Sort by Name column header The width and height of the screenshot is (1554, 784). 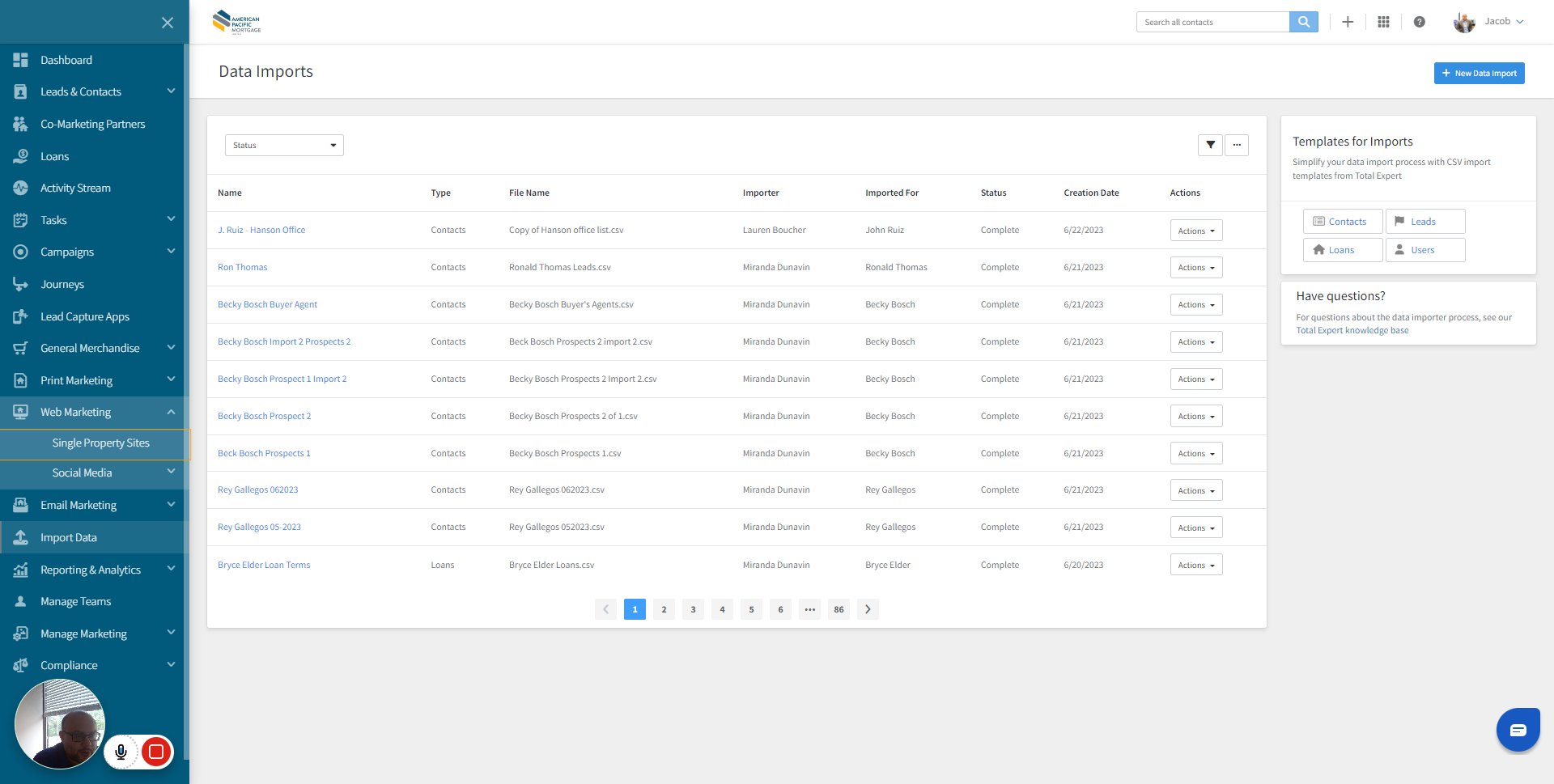pyautogui.click(x=230, y=193)
